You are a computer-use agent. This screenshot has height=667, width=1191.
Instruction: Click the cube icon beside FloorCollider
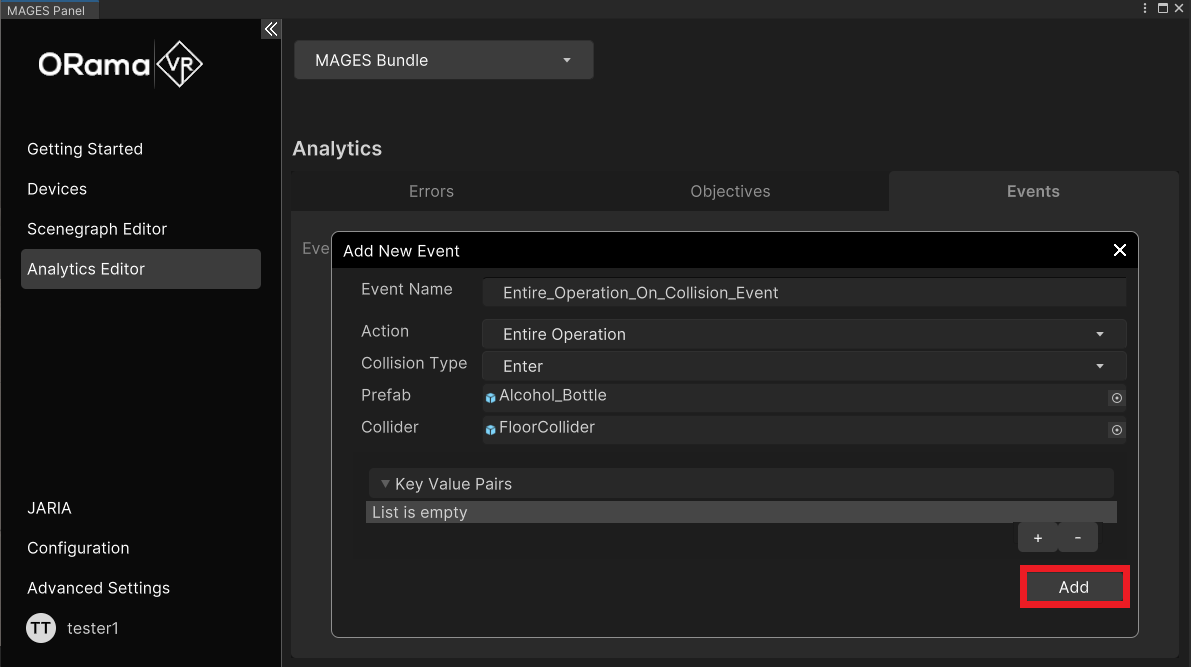coord(490,429)
